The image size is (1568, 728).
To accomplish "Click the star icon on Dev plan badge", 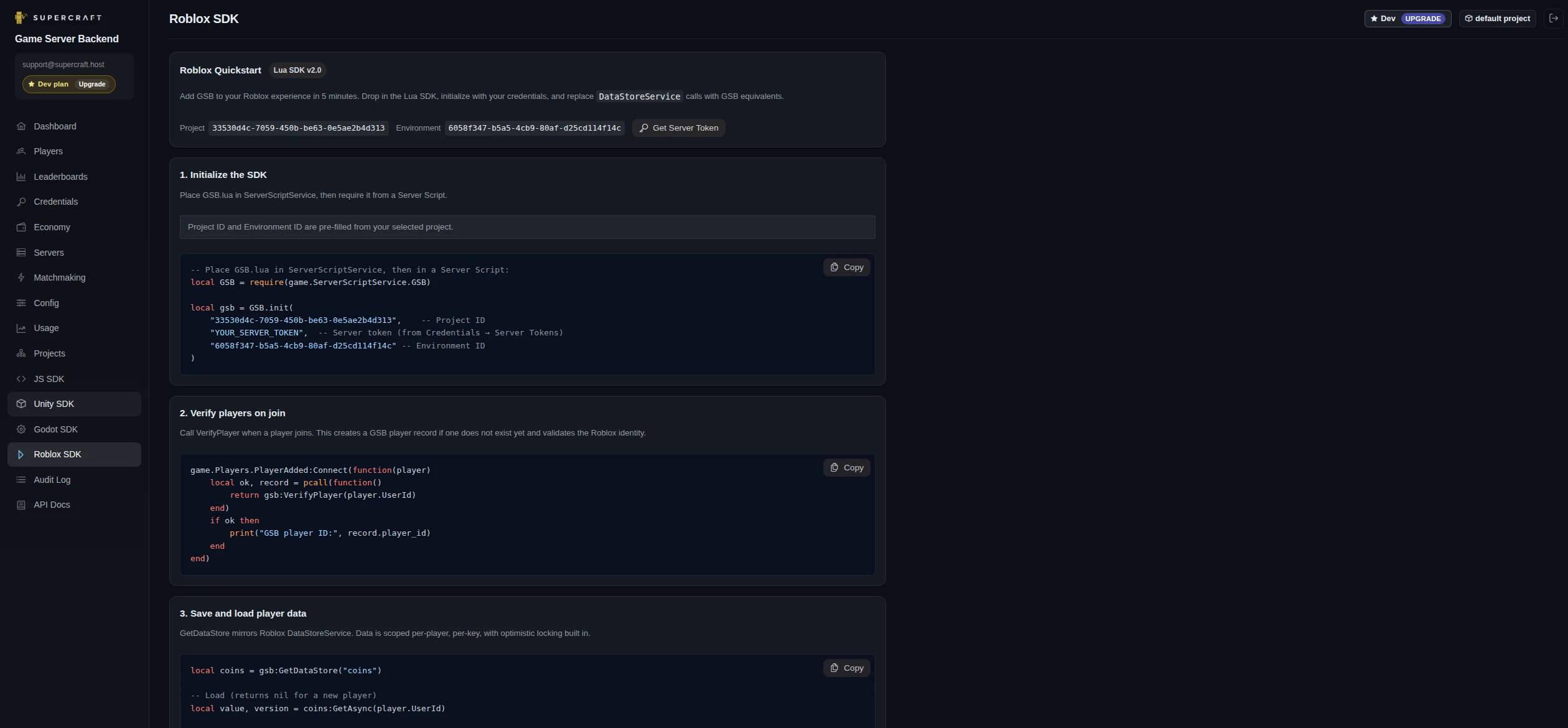I will click(32, 85).
